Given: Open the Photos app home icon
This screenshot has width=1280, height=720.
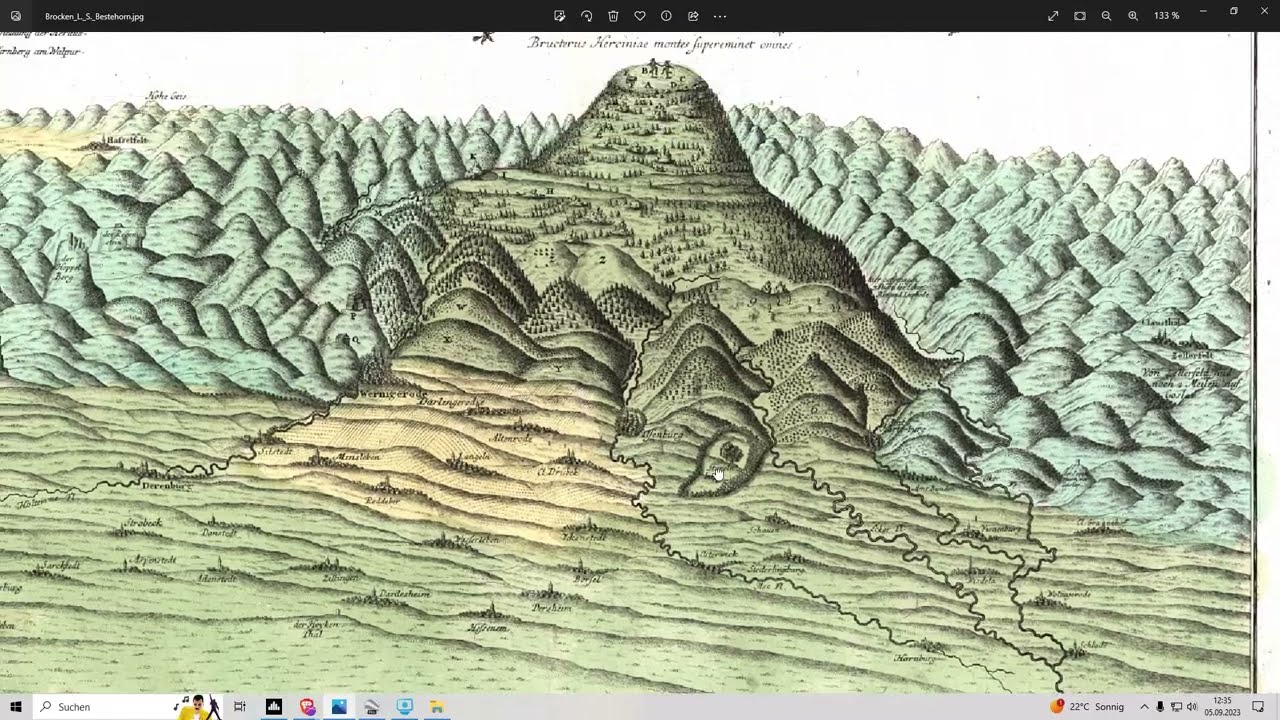Looking at the screenshot, I should coord(16,16).
